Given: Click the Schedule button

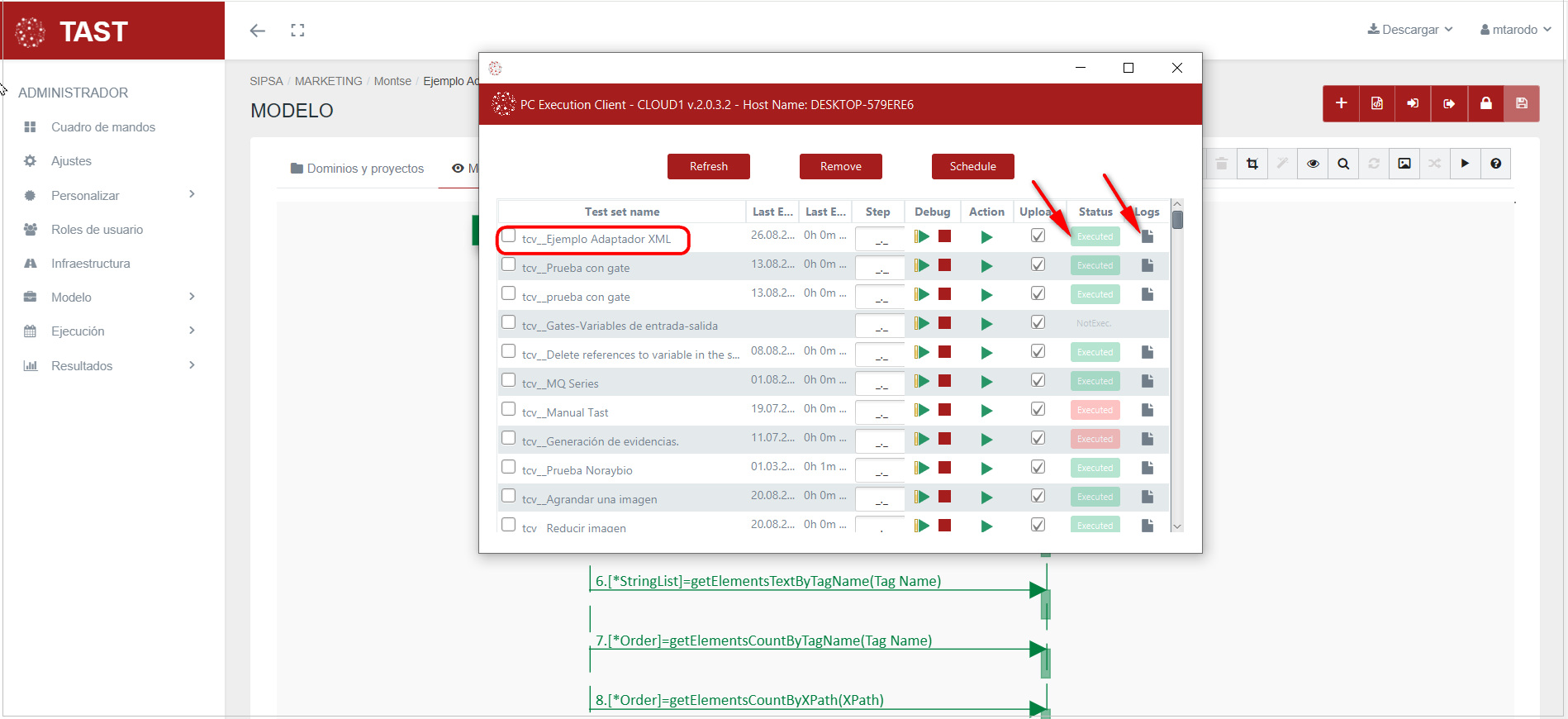Looking at the screenshot, I should (972, 166).
